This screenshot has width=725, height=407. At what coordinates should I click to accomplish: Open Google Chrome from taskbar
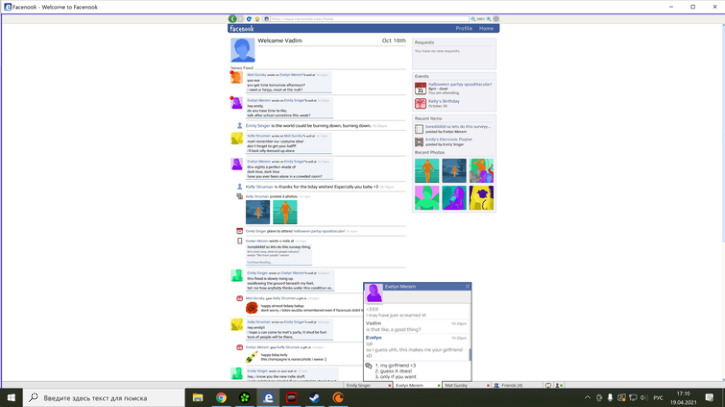click(x=221, y=398)
